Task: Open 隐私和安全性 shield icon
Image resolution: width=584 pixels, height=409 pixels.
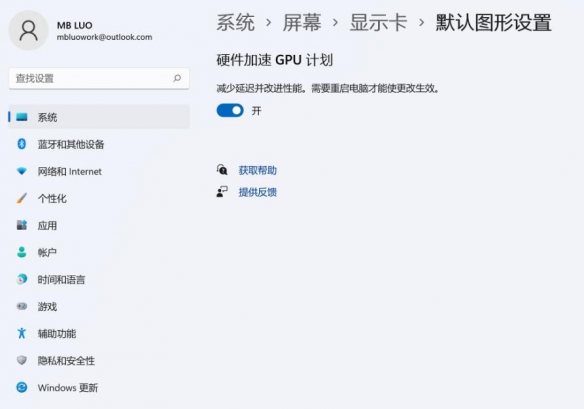Action: point(22,360)
